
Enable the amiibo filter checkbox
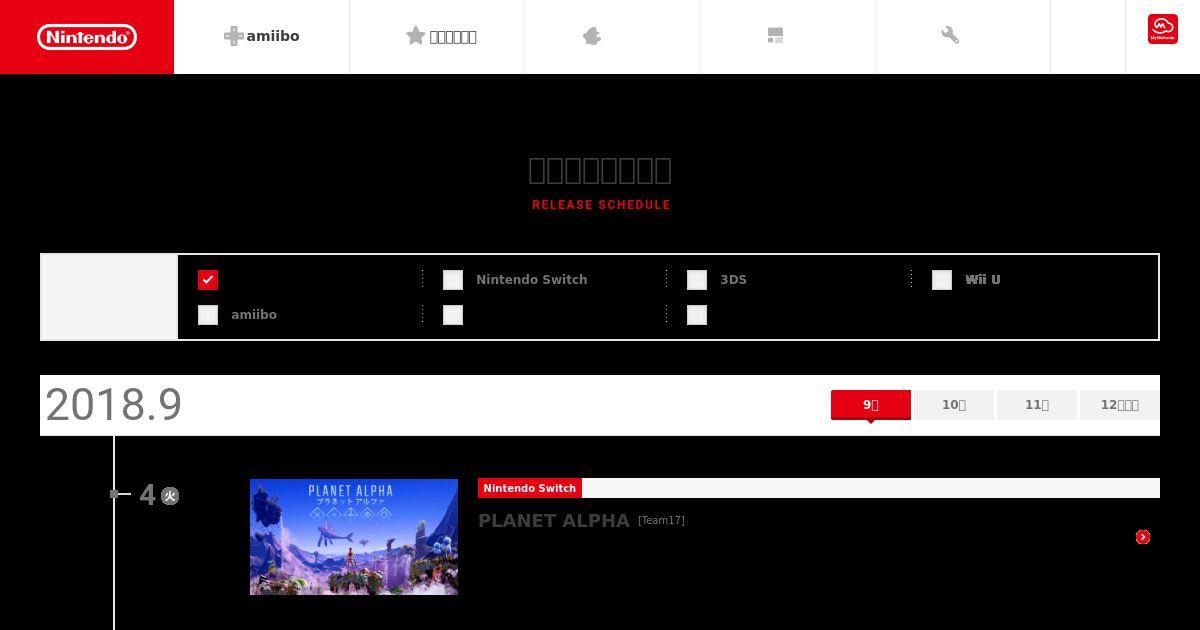pyautogui.click(x=208, y=315)
